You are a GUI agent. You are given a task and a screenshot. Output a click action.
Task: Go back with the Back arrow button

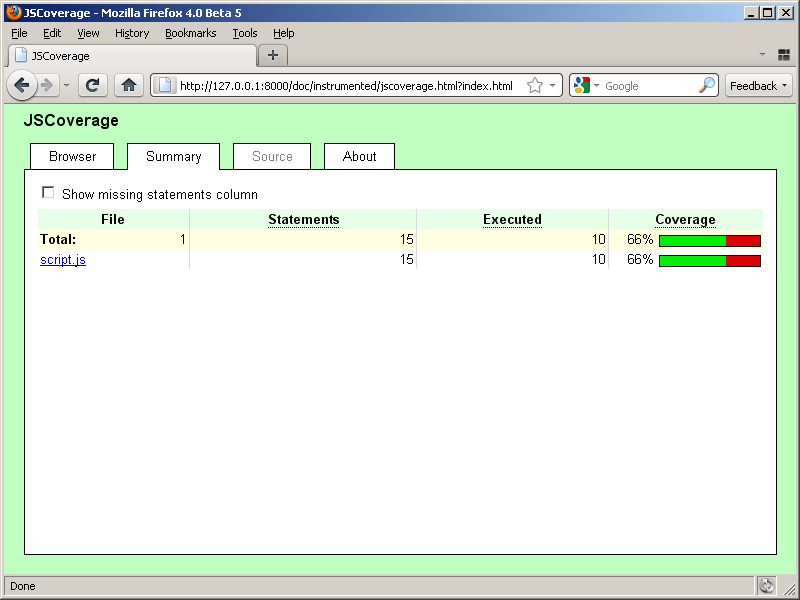tap(22, 85)
